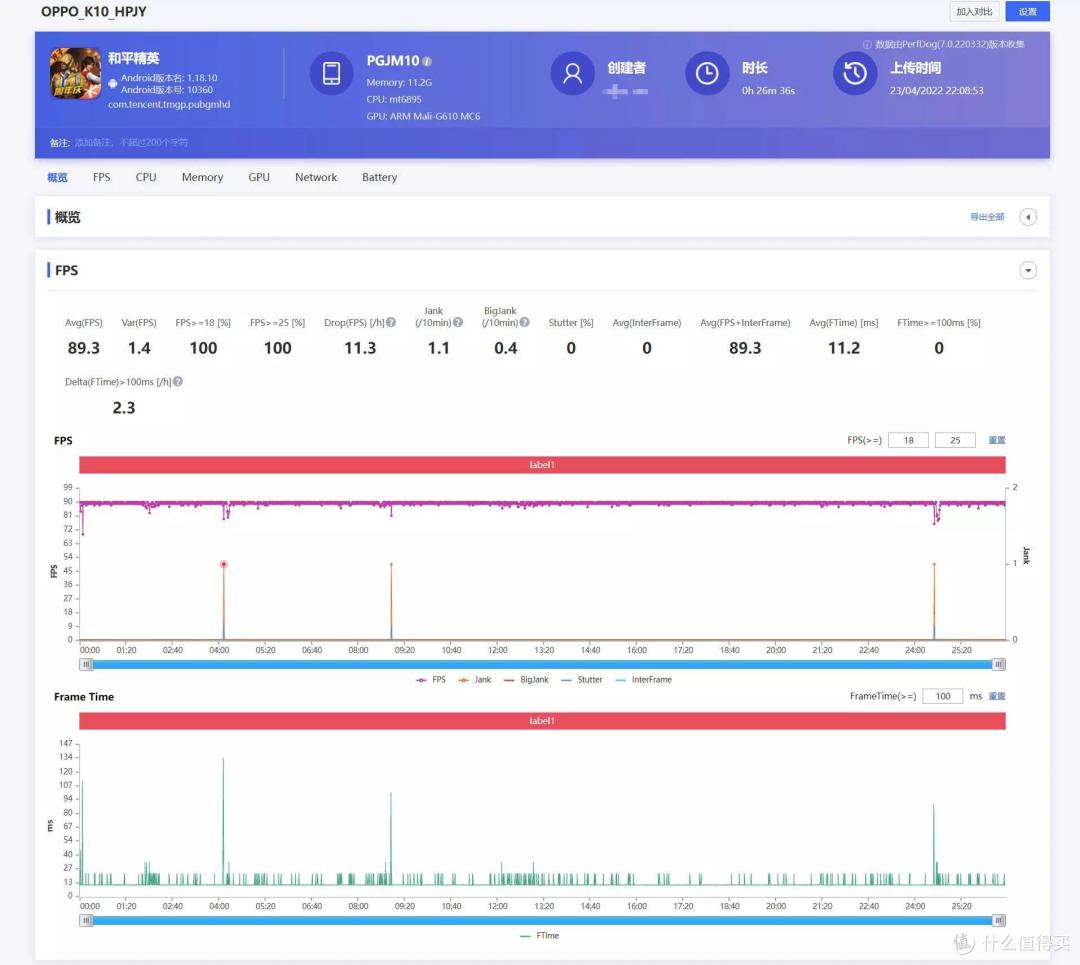Click the help icon beside Delta(FTime)>100ms

click(x=178, y=382)
